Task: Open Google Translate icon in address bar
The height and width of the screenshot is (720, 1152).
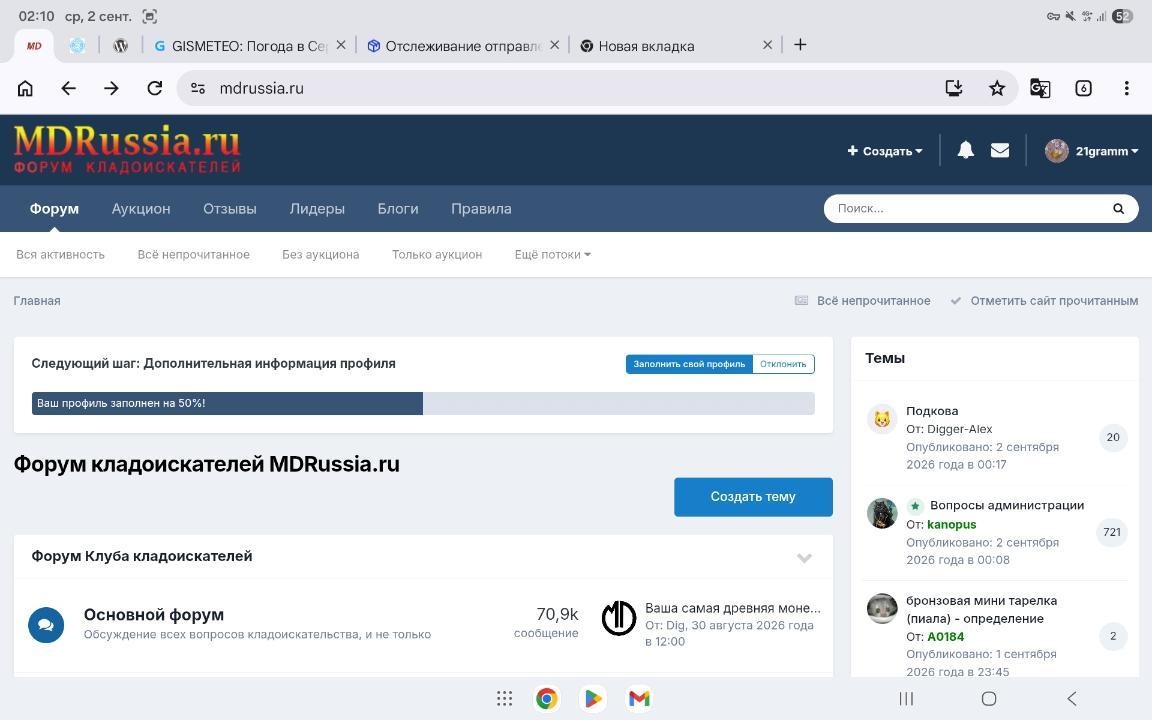Action: point(1040,88)
